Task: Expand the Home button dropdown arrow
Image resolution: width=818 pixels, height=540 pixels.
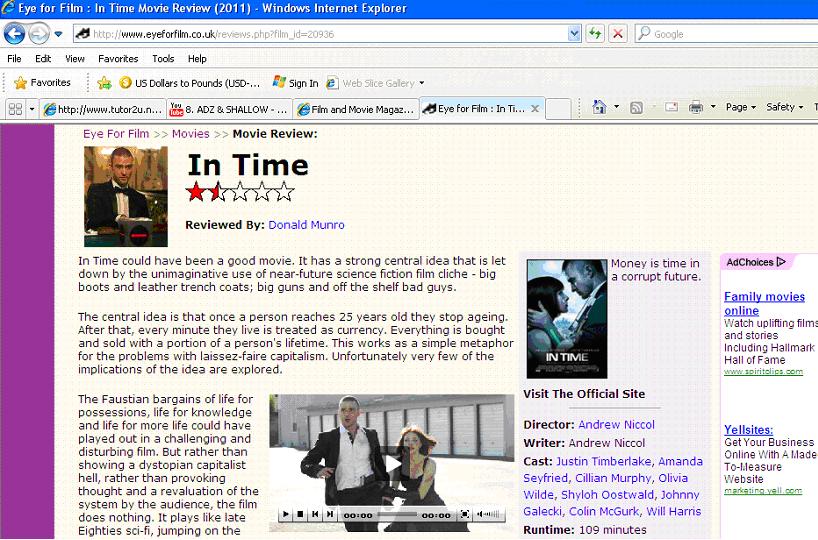Action: point(616,107)
